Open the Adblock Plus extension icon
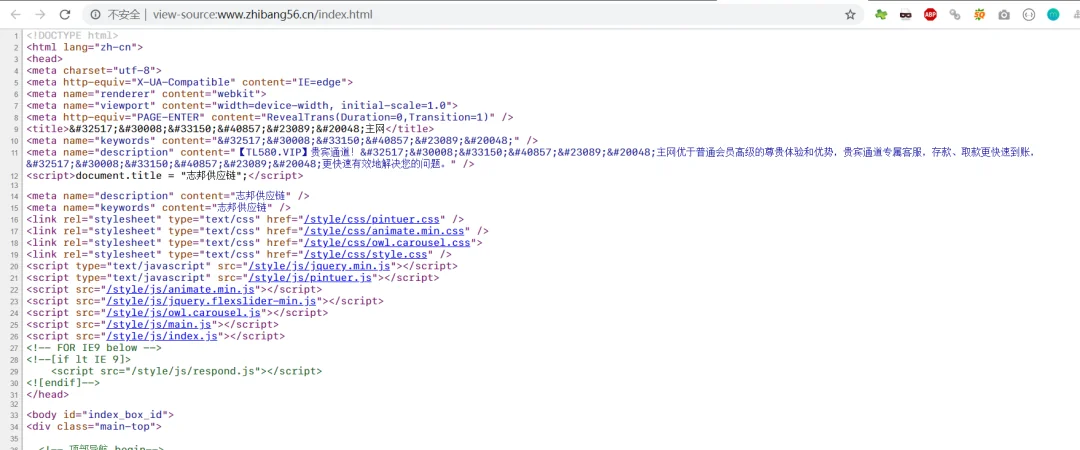This screenshot has width=1080, height=450. point(931,14)
